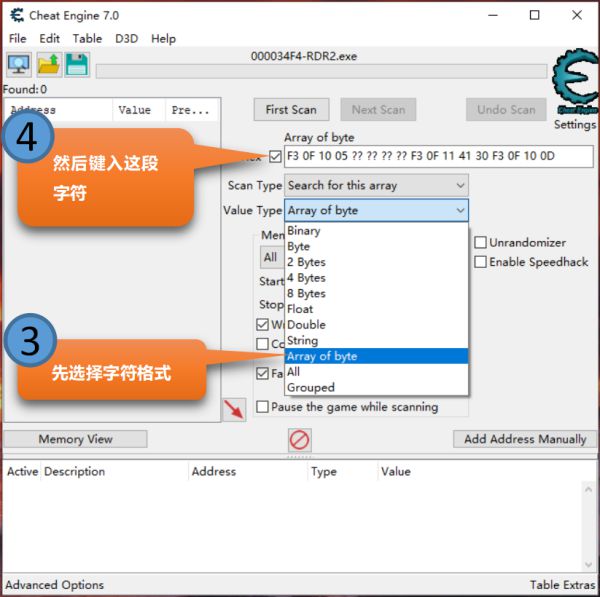Open the D3D menu
Viewport: 600px width, 597px height.
[126, 38]
